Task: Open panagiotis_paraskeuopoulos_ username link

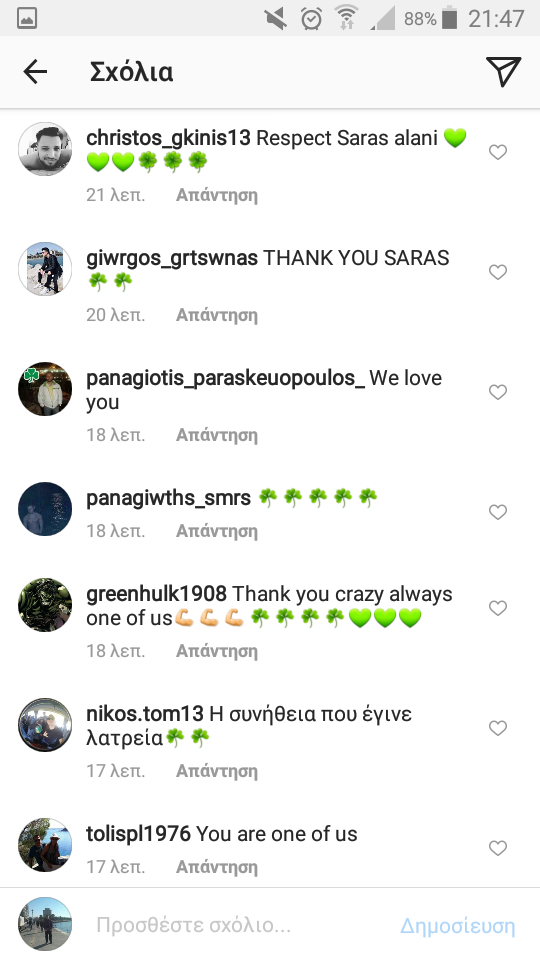Action: click(x=225, y=378)
